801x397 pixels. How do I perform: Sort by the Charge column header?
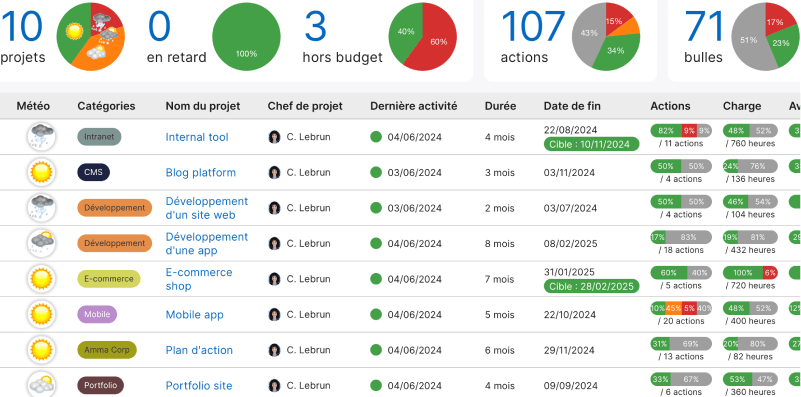coord(742,106)
